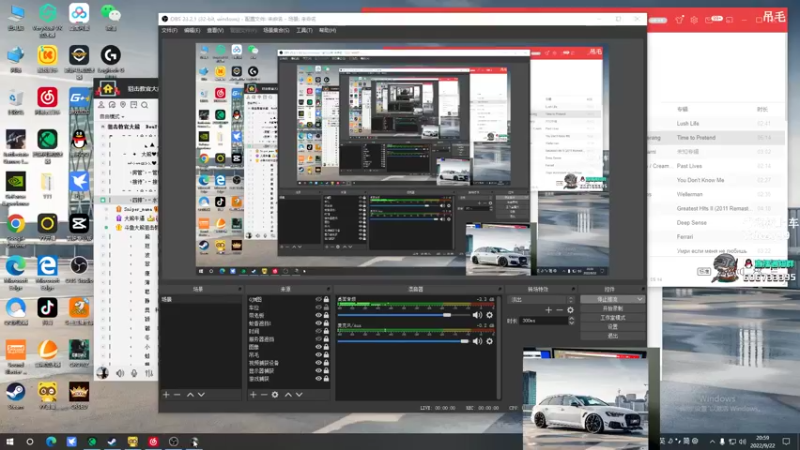Click 退出 exit button in controls
Image resolution: width=800 pixels, height=450 pixels.
coord(612,336)
